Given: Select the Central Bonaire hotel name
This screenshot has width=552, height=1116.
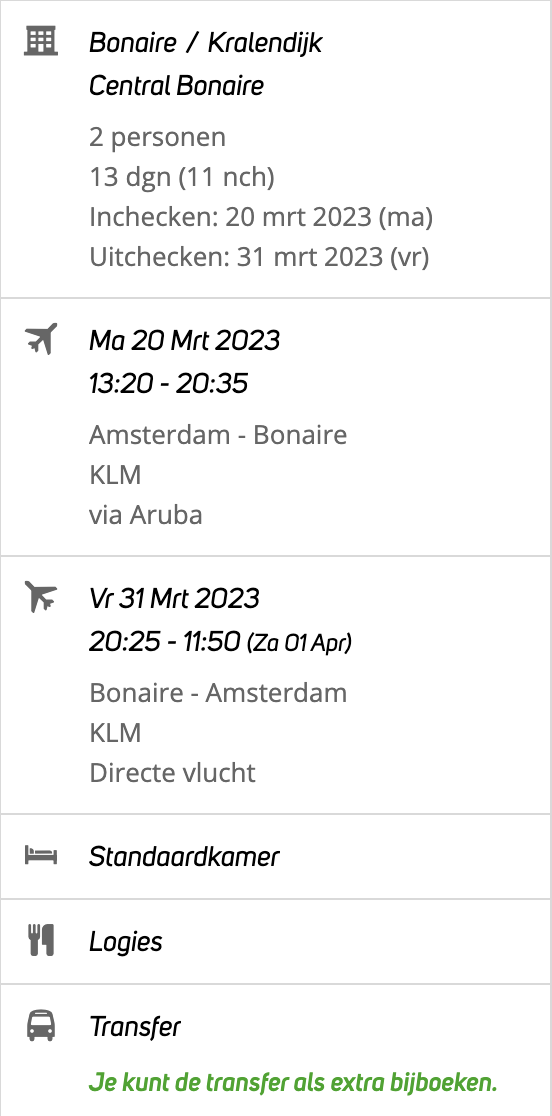Looking at the screenshot, I should (176, 85).
